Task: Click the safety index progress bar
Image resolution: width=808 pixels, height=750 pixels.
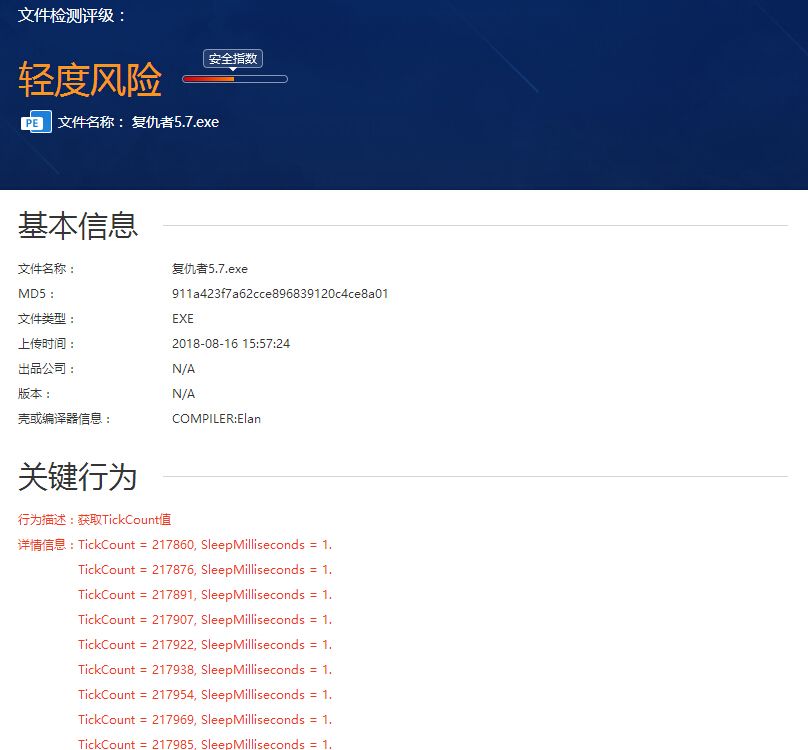Action: (x=235, y=79)
